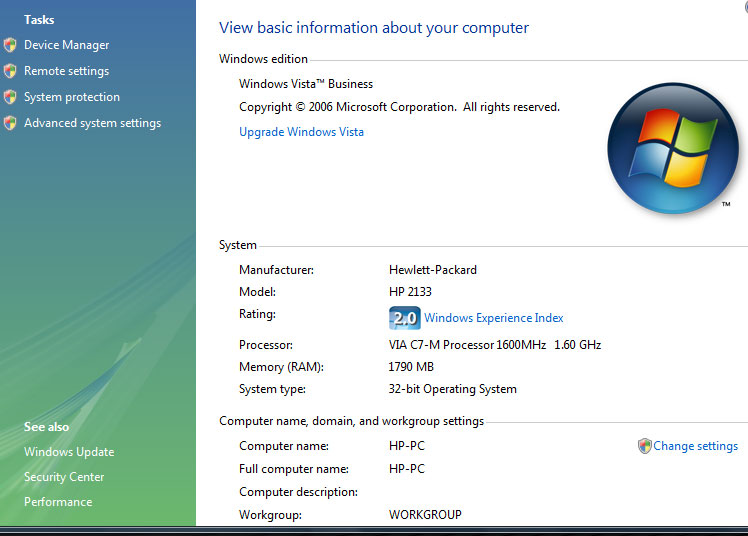The image size is (748, 536).
Task: Open Security Center under See also
Action: (63, 477)
